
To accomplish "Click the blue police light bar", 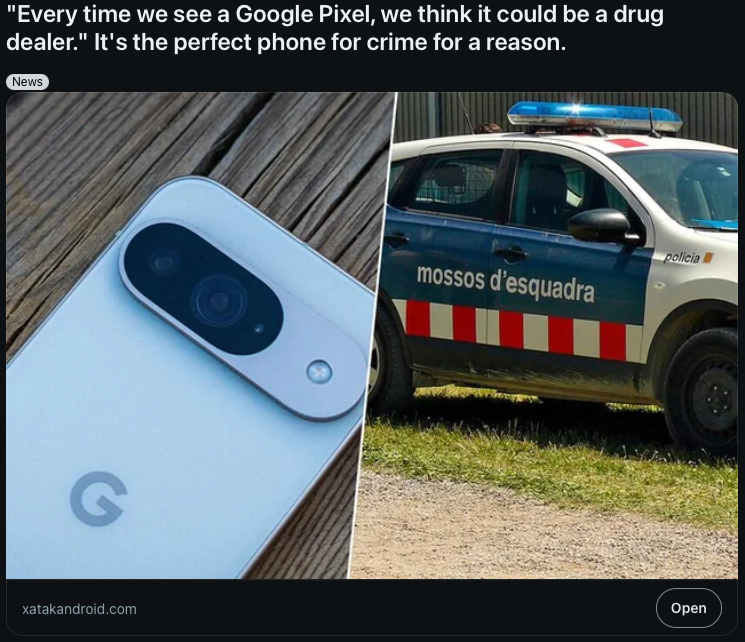I will (x=594, y=115).
